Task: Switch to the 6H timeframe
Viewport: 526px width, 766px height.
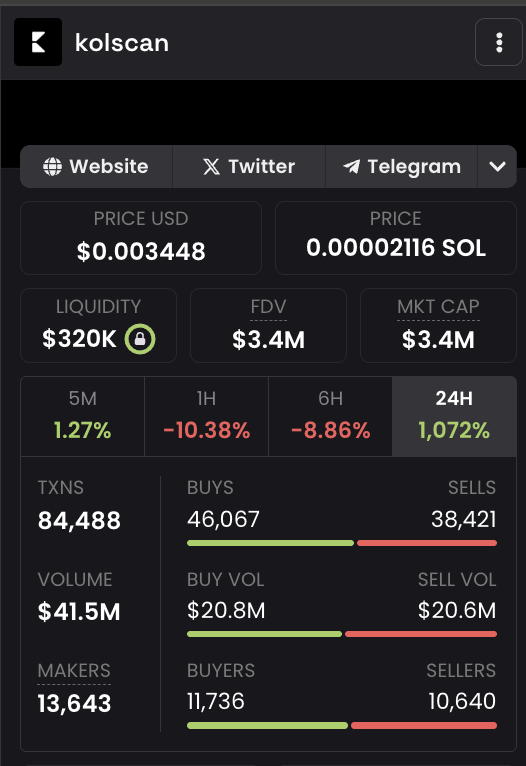Action: point(331,416)
